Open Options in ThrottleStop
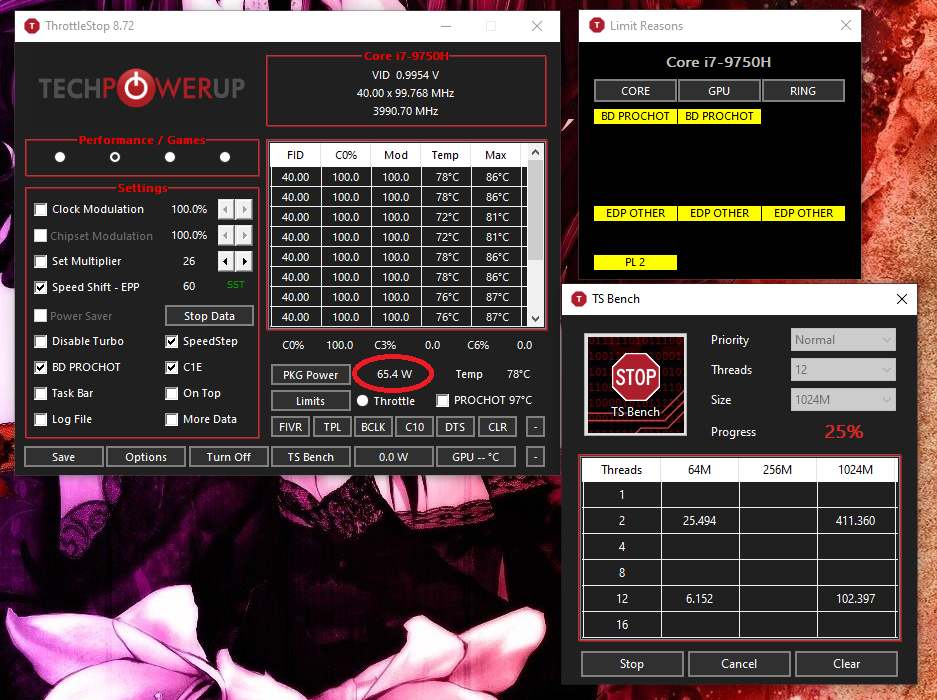The image size is (937, 700). [x=146, y=457]
